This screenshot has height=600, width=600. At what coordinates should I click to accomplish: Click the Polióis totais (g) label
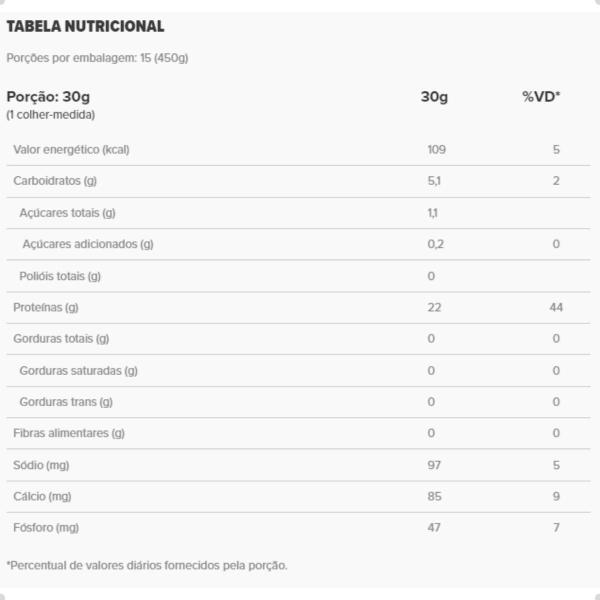point(60,276)
